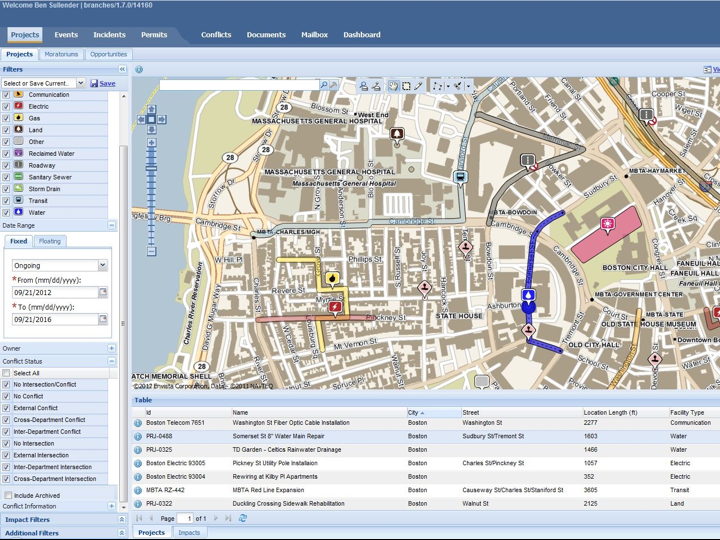Refresh the table with the reload icon
The width and height of the screenshot is (720, 540).
coord(243,518)
